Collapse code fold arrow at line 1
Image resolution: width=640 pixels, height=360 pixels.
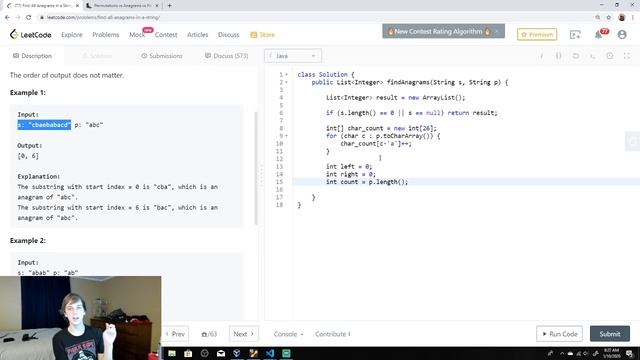[x=287, y=75]
